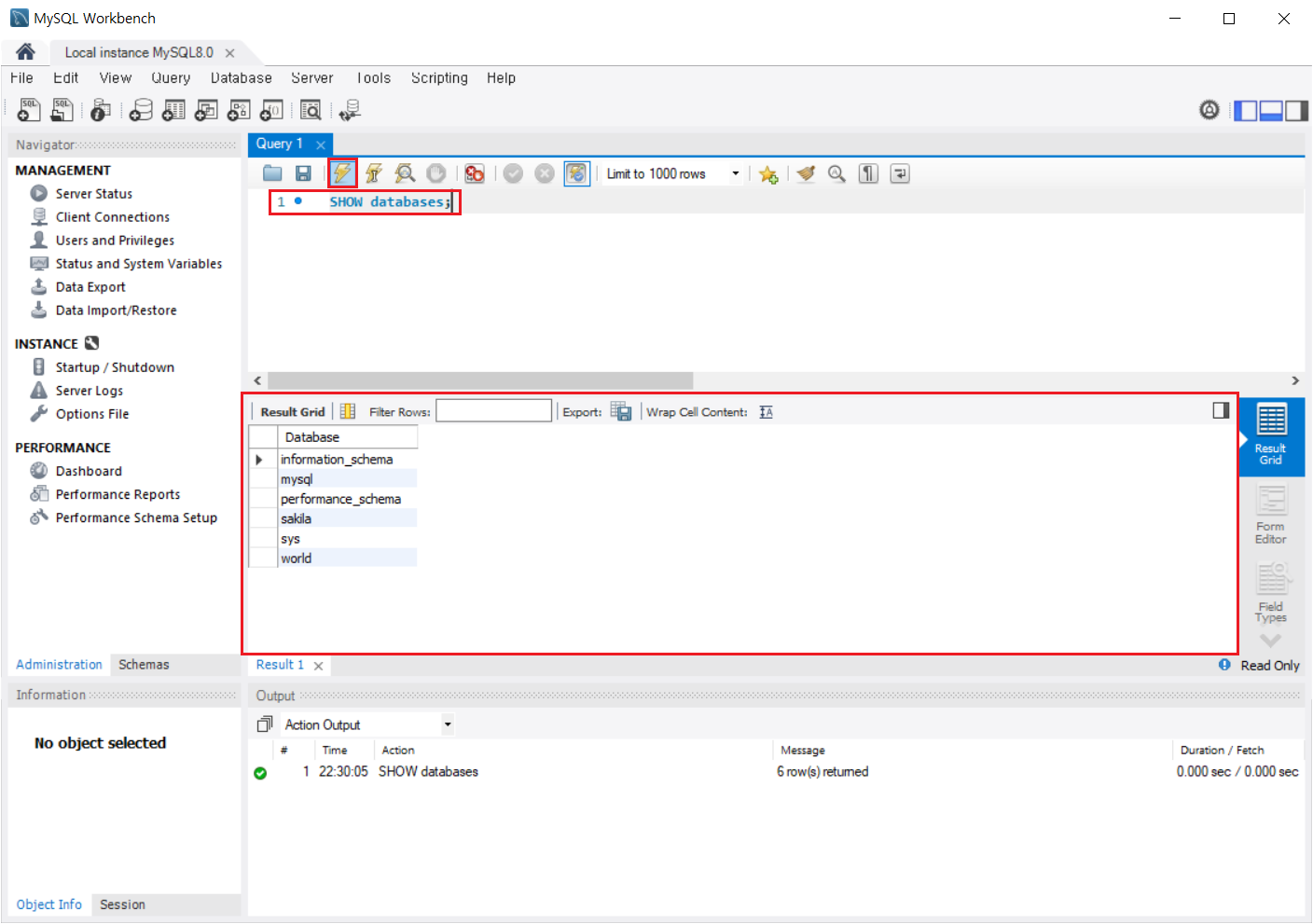Open a script file in query editor
Image resolution: width=1313 pixels, height=924 pixels.
coord(272,173)
